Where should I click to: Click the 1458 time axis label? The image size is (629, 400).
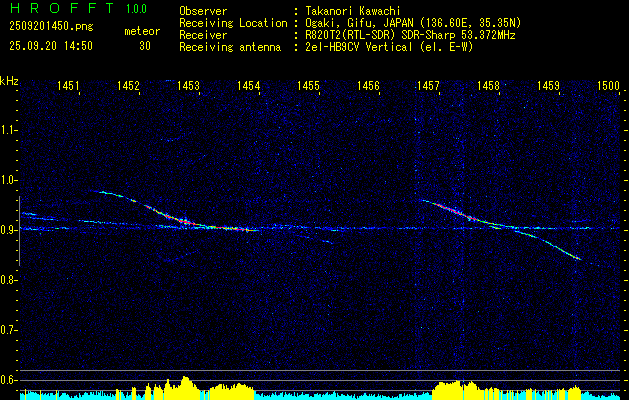click(x=488, y=85)
